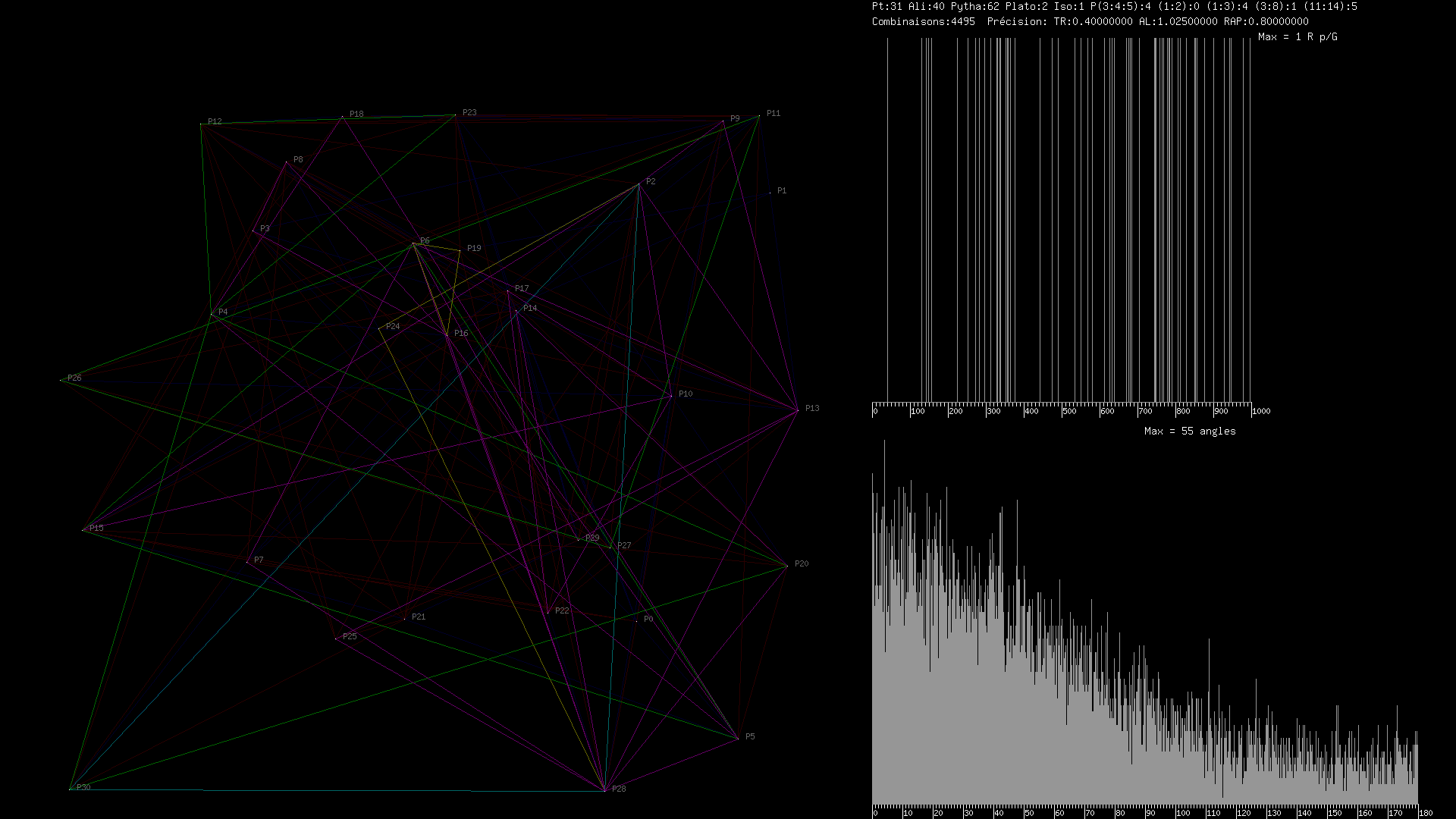Click the 180 tick label on angle axis
1456x819 pixels.
(x=1426, y=813)
